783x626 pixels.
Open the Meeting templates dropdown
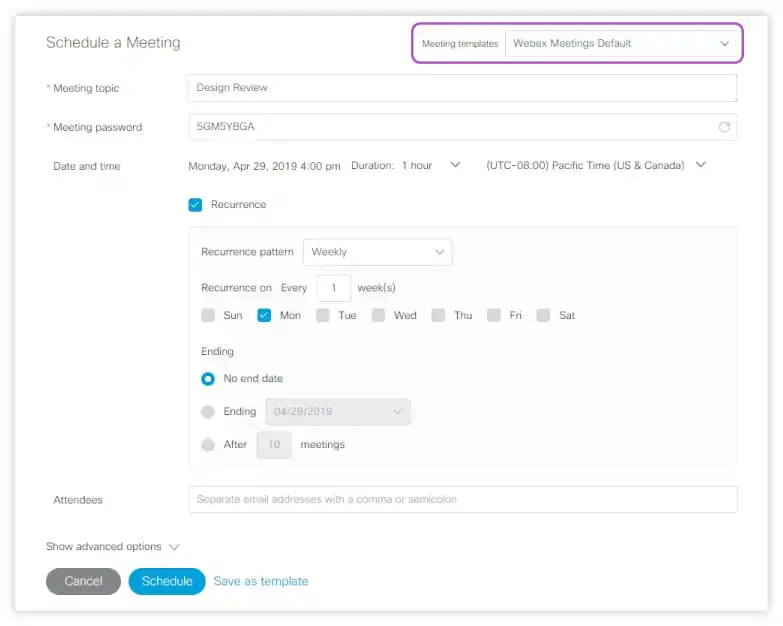pyautogui.click(x=620, y=43)
